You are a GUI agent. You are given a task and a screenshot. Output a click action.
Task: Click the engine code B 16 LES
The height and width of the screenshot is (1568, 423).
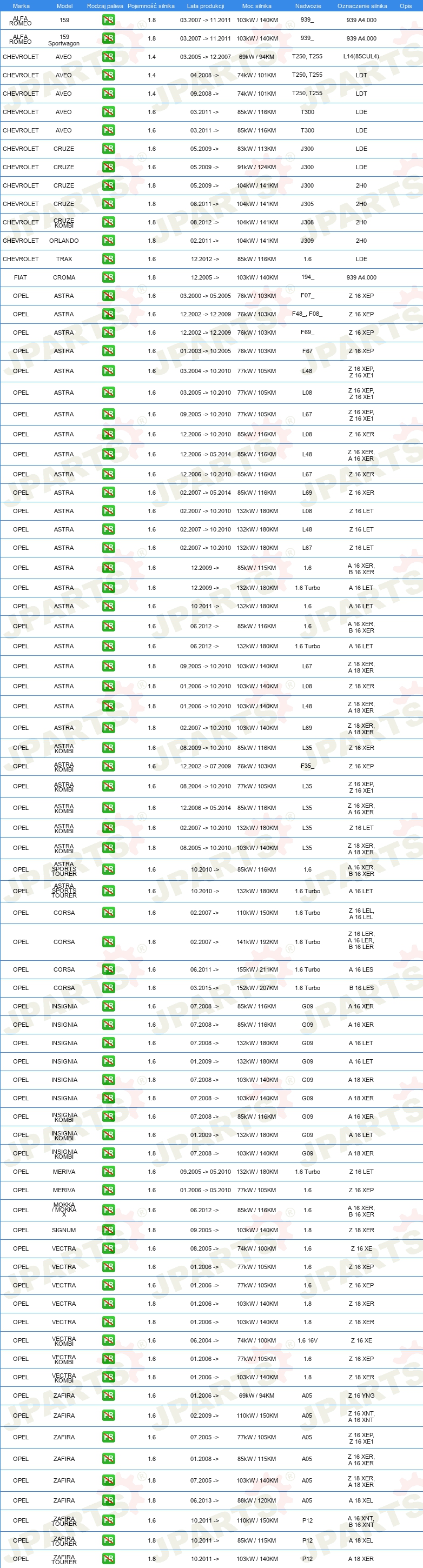(x=361, y=988)
